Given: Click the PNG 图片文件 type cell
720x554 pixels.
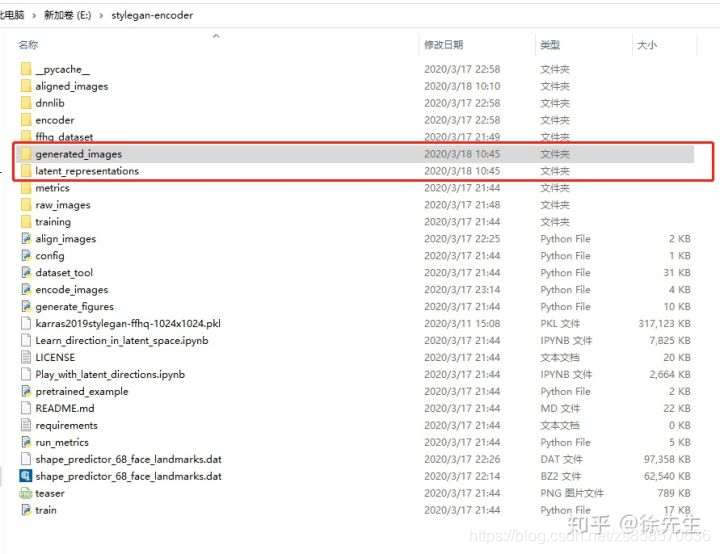Looking at the screenshot, I should click(572, 493).
